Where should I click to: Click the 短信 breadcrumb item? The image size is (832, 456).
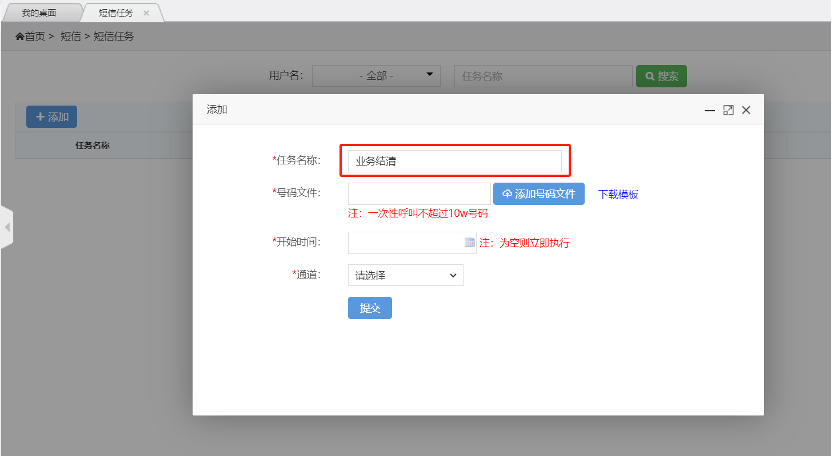click(70, 37)
